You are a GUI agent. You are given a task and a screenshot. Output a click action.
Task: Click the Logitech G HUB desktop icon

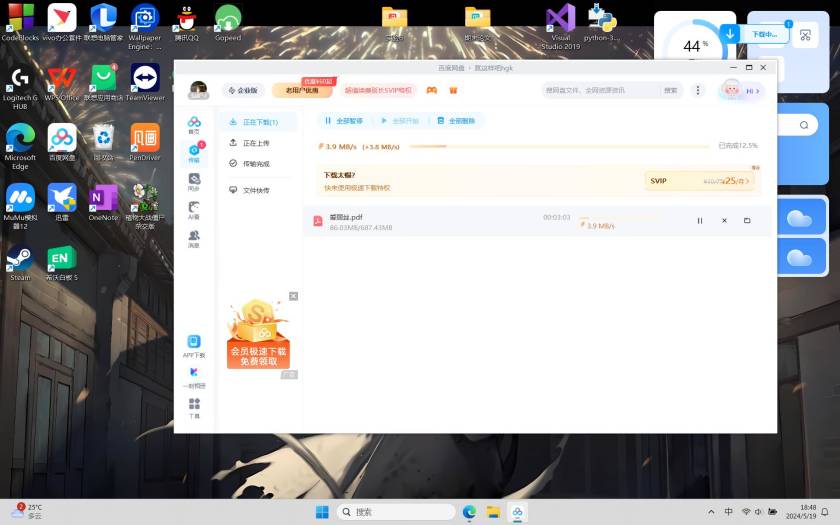click(20, 87)
